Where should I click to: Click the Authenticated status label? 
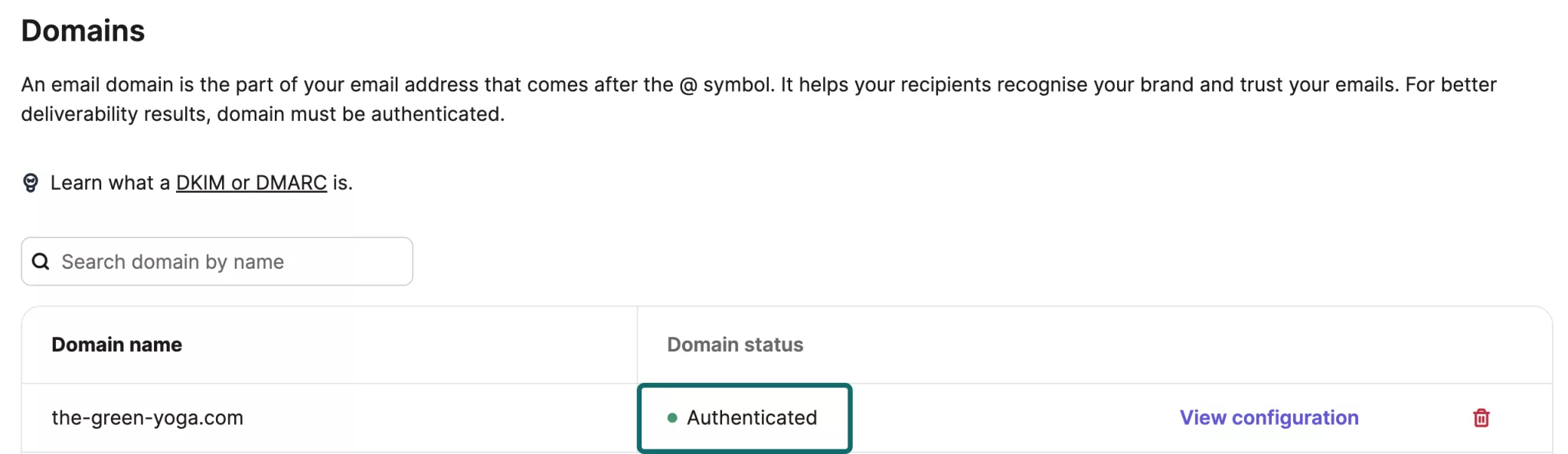pos(752,418)
